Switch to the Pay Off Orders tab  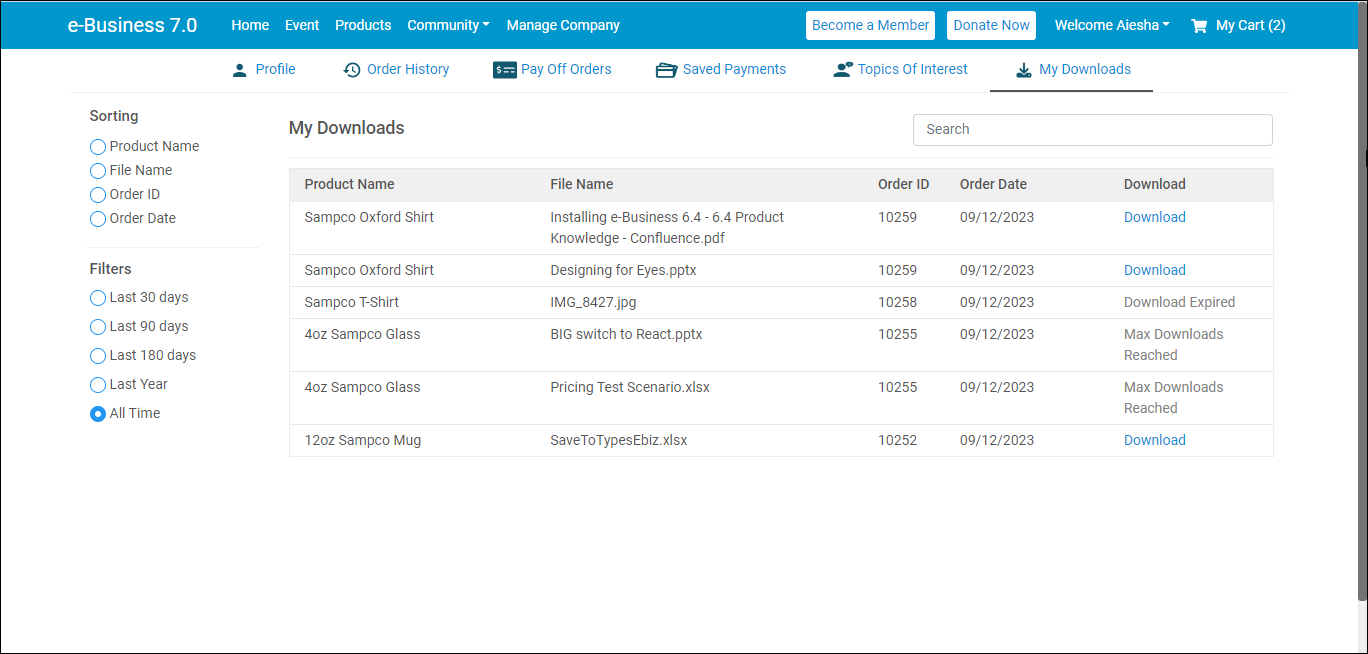pyautogui.click(x=552, y=70)
